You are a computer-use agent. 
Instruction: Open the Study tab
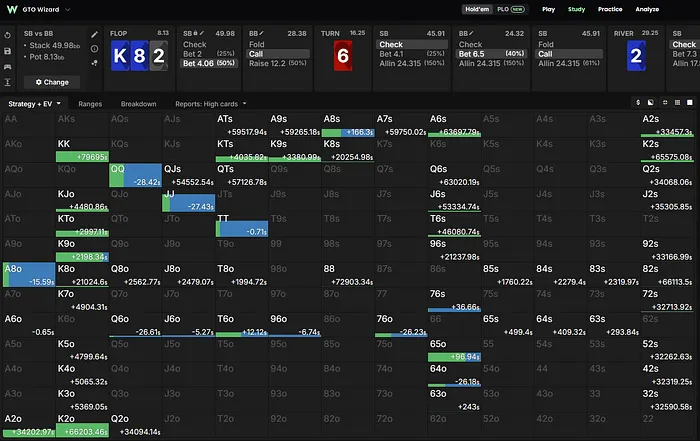coord(576,9)
